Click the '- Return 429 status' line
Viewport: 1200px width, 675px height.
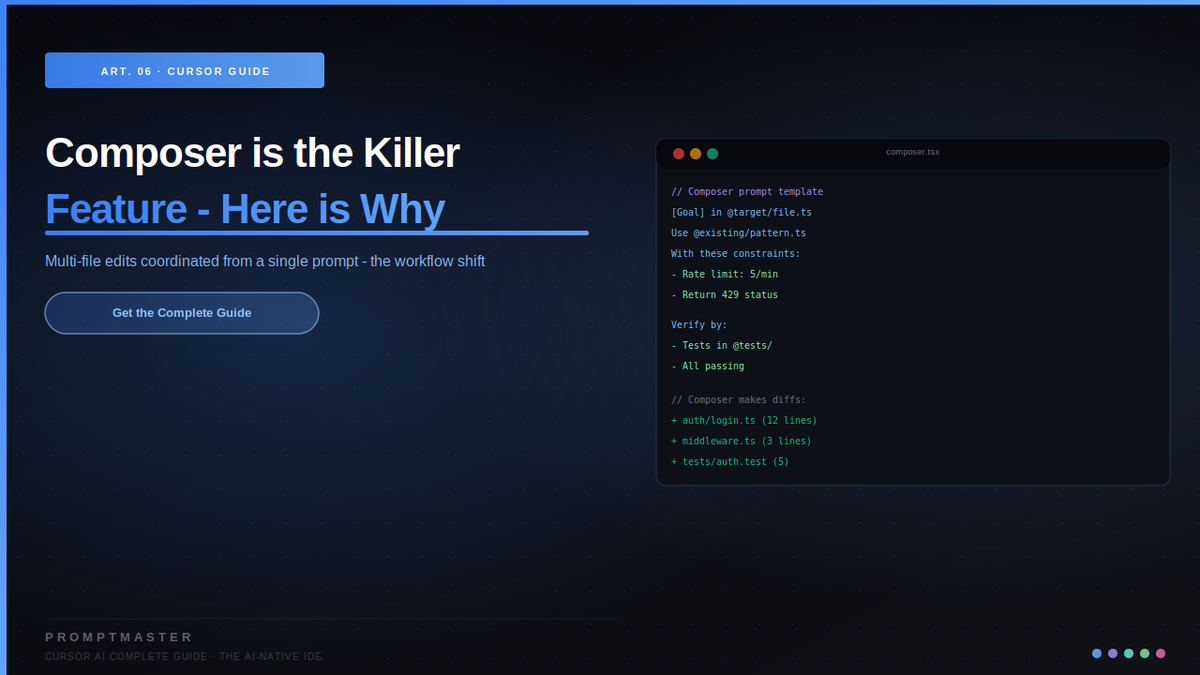tap(724, 295)
